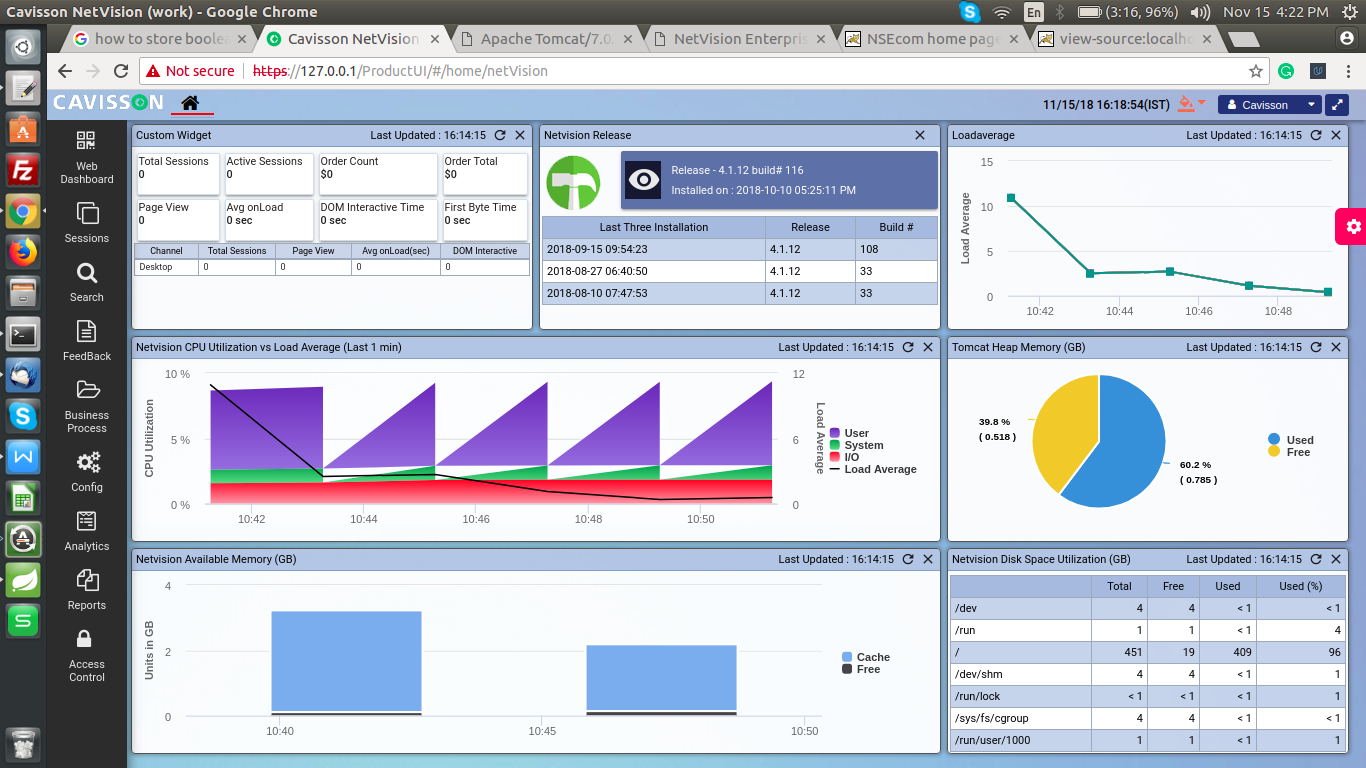
Task: Toggle the Used slice in the Tomcat legend
Action: [1291, 440]
